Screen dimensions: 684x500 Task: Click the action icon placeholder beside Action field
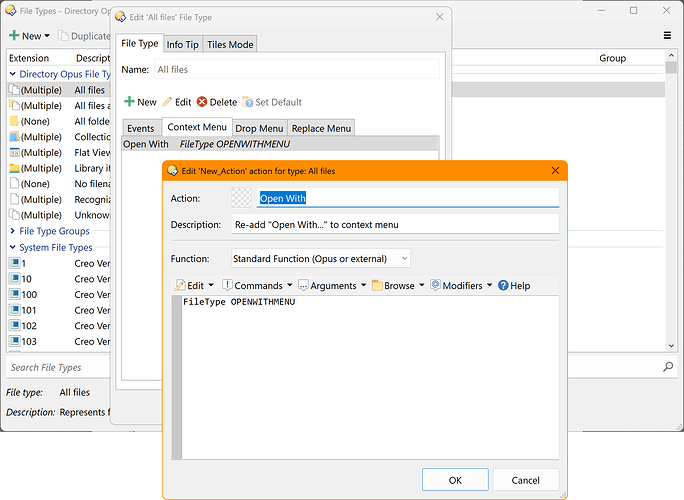241,198
